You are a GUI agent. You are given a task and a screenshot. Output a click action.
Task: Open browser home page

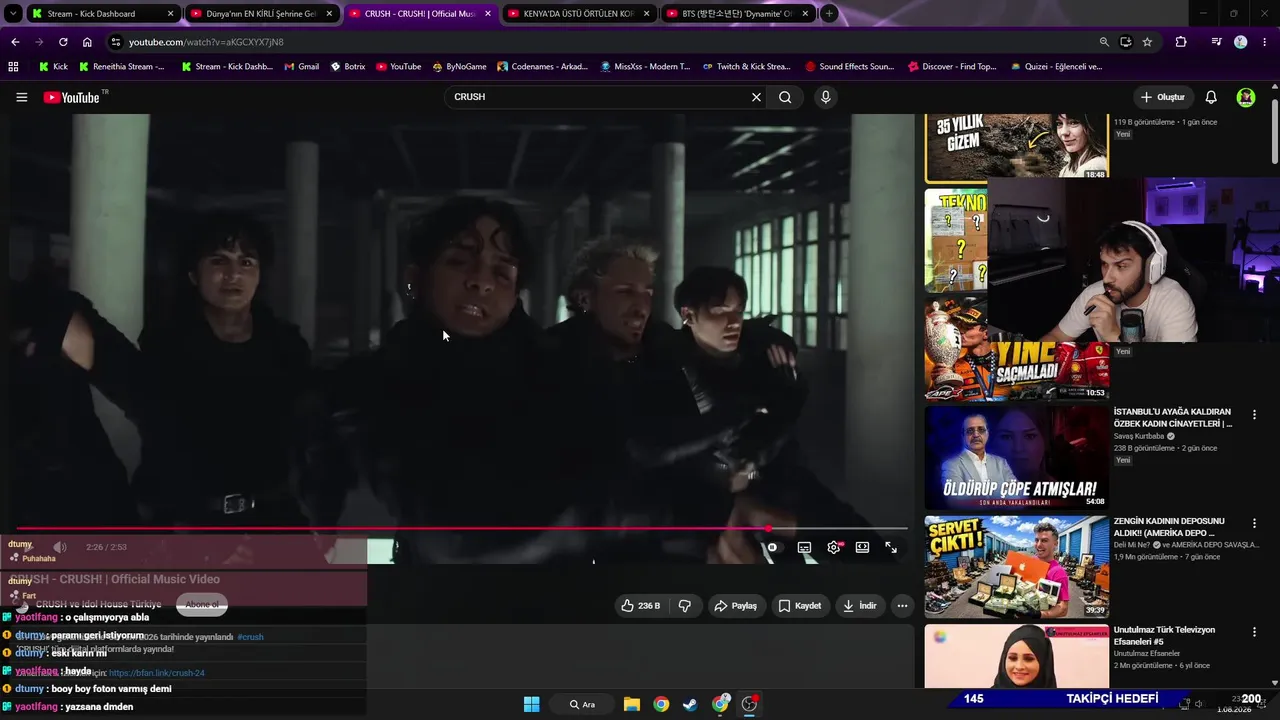[87, 42]
